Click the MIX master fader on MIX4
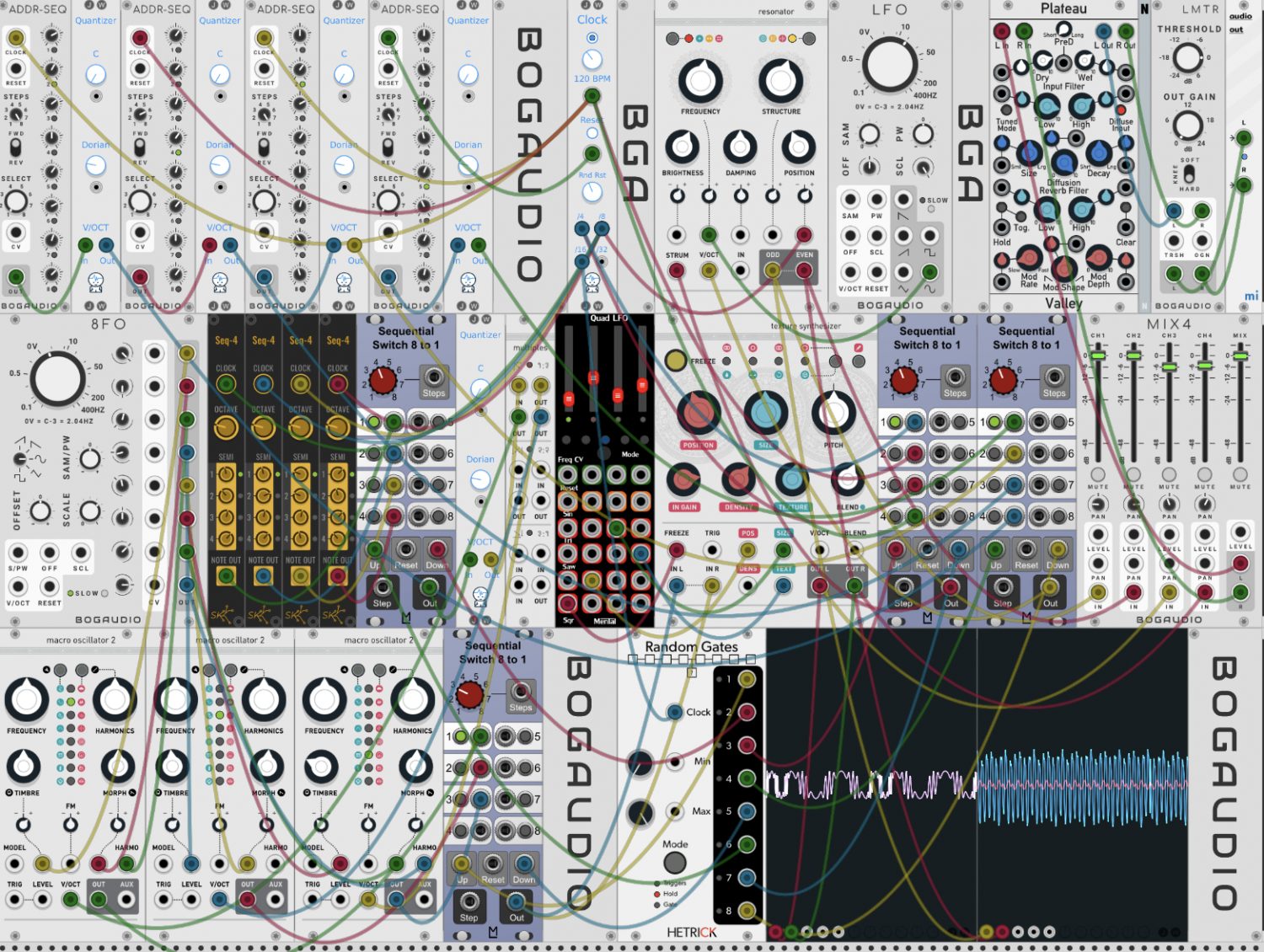1264x952 pixels. 1240,357
